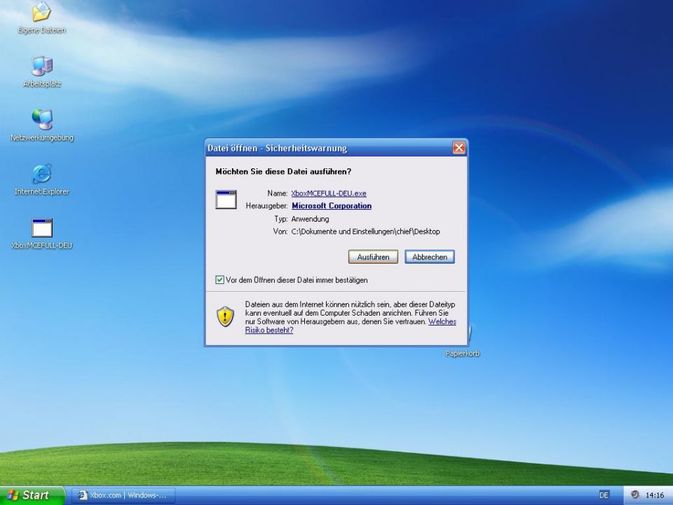Open the XboxMCEFULL-DEU.exe file name link
Image resolution: width=673 pixels, height=505 pixels.
coord(329,194)
